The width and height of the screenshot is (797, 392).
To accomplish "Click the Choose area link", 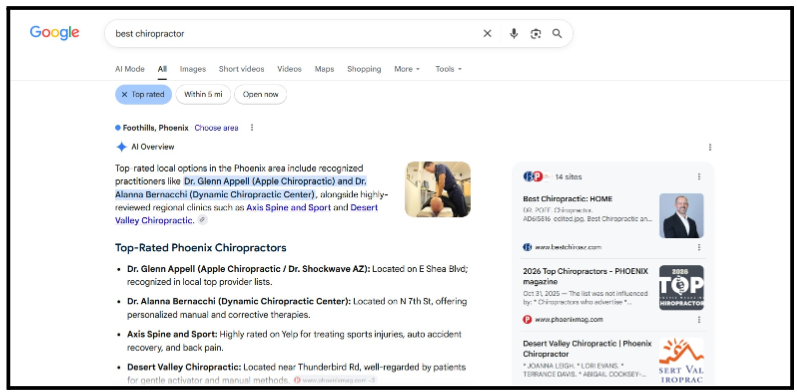I will tap(216, 128).
